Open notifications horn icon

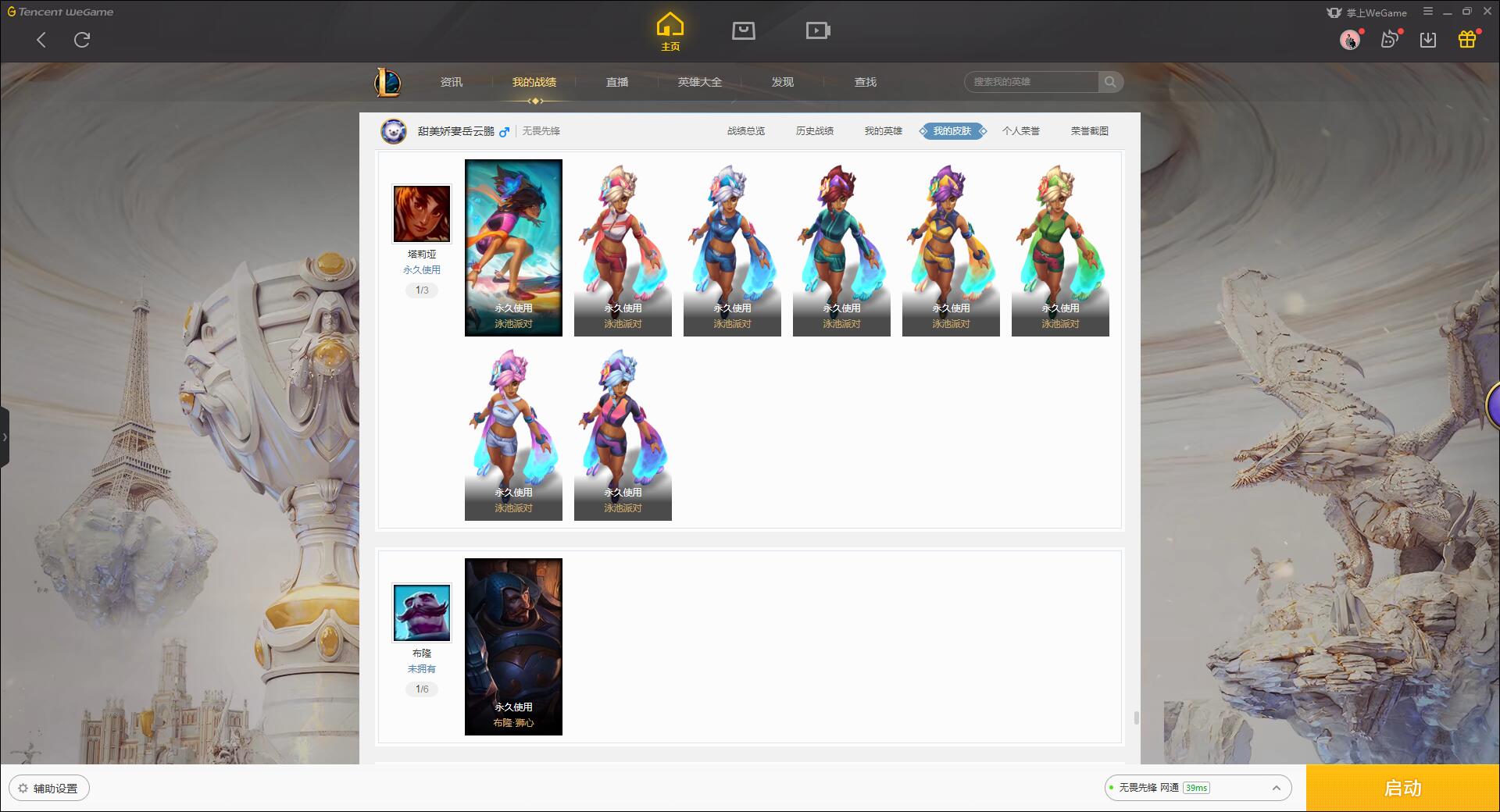(x=1389, y=39)
